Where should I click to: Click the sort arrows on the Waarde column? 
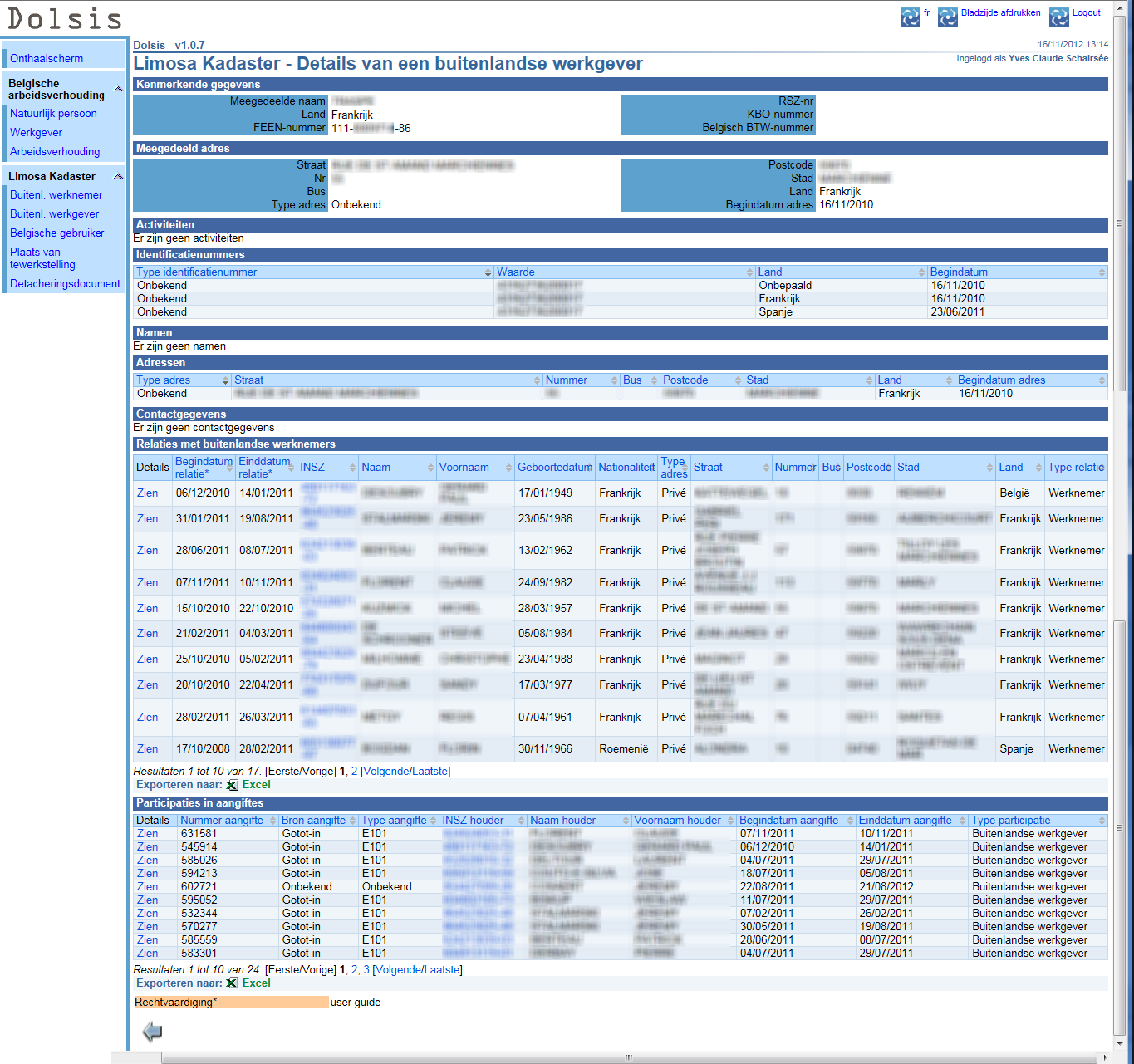point(750,272)
